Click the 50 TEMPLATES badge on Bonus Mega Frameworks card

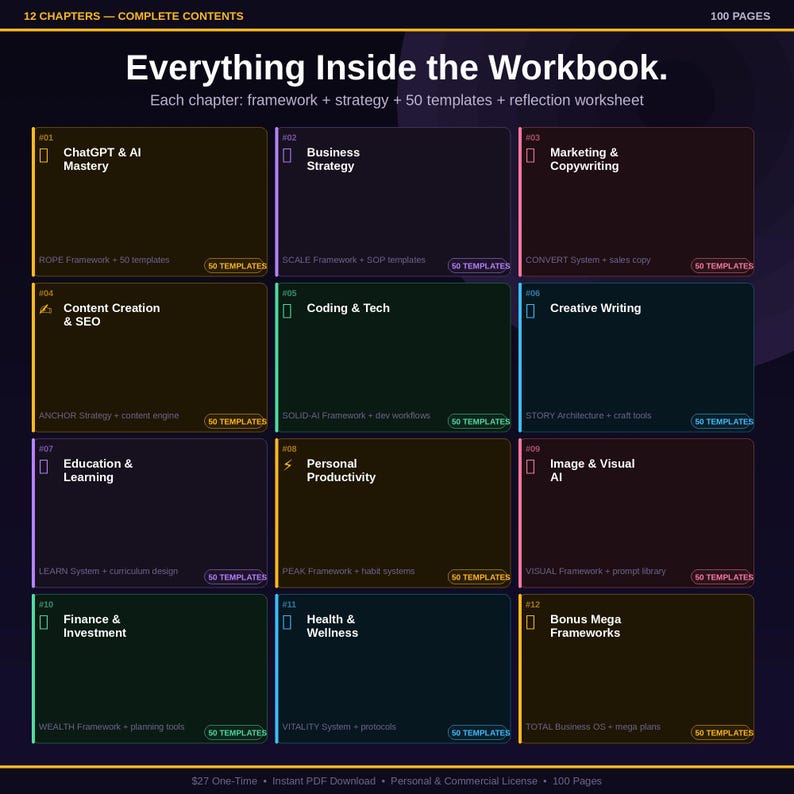pyautogui.click(x=723, y=732)
